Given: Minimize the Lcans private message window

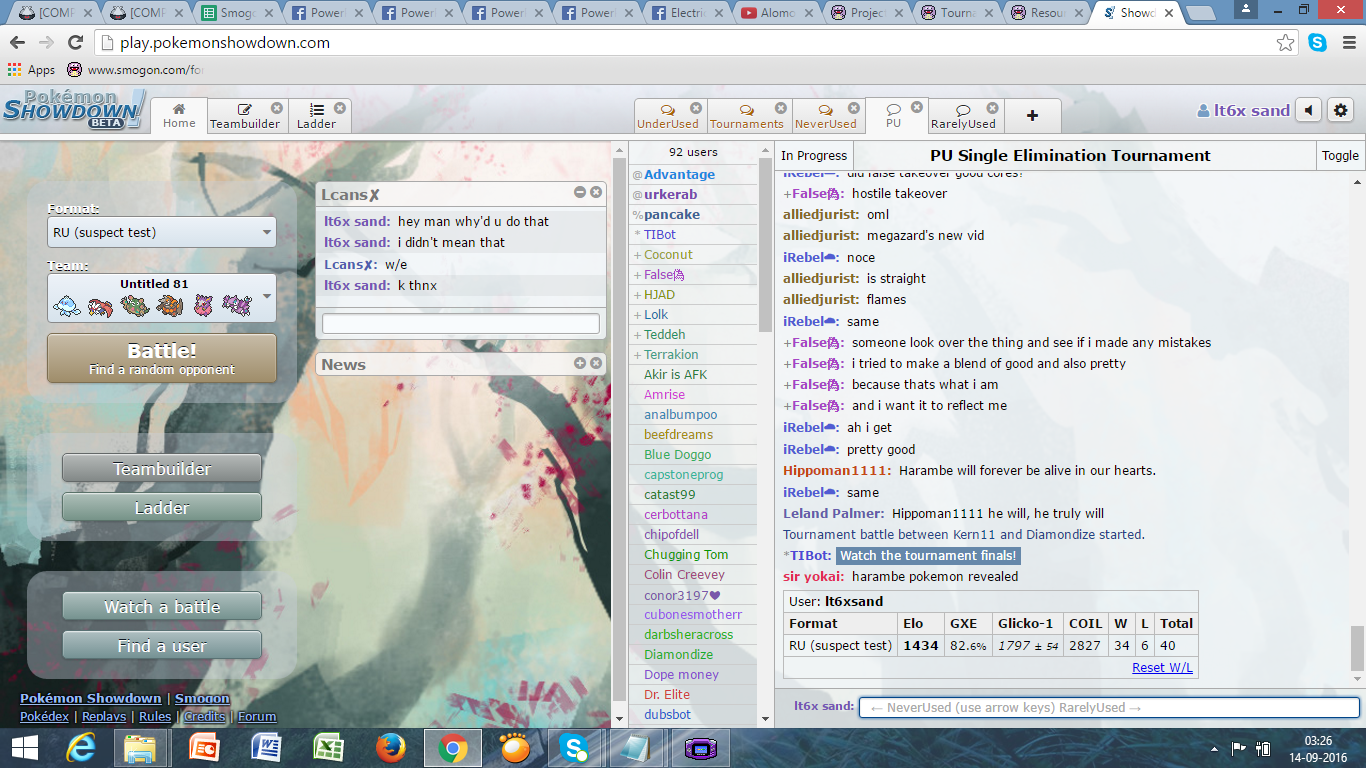Looking at the screenshot, I should [580, 192].
